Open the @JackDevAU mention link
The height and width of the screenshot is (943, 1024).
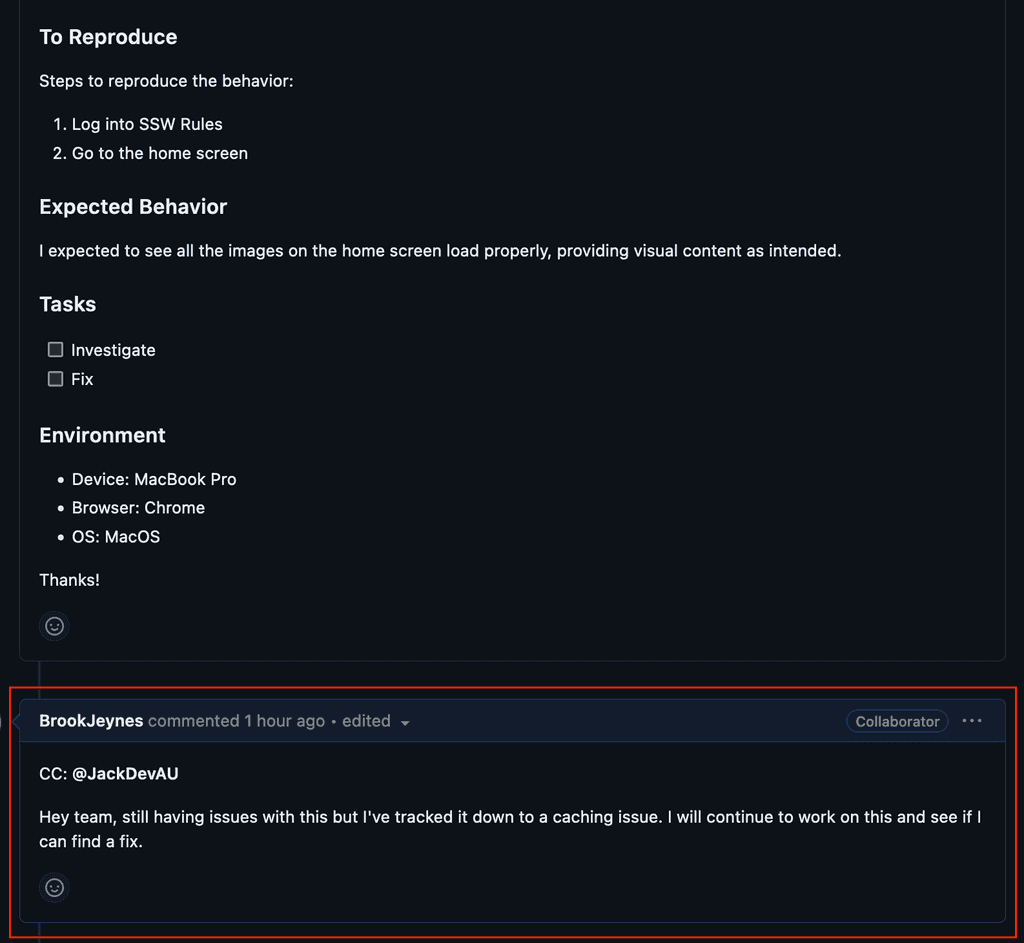pyautogui.click(x=123, y=773)
